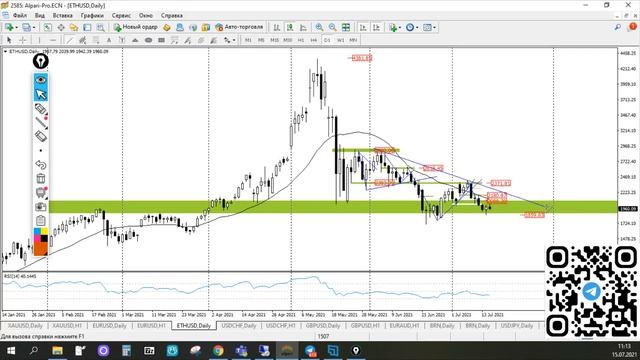Screen dimensions: 640x360
Task: Expand the profiles dropdown arrow
Action: pos(34,27)
